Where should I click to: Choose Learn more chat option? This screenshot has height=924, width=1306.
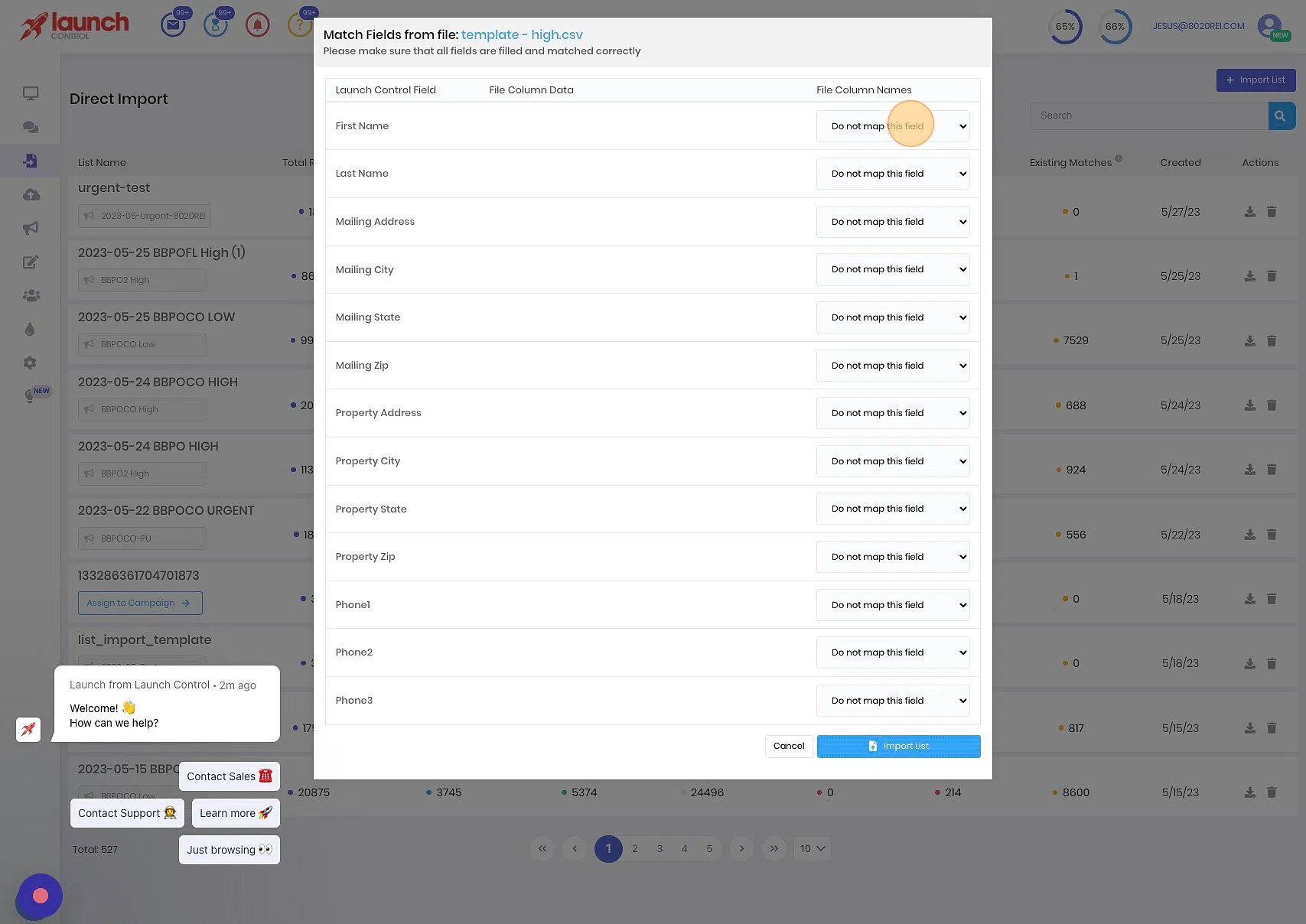click(236, 813)
